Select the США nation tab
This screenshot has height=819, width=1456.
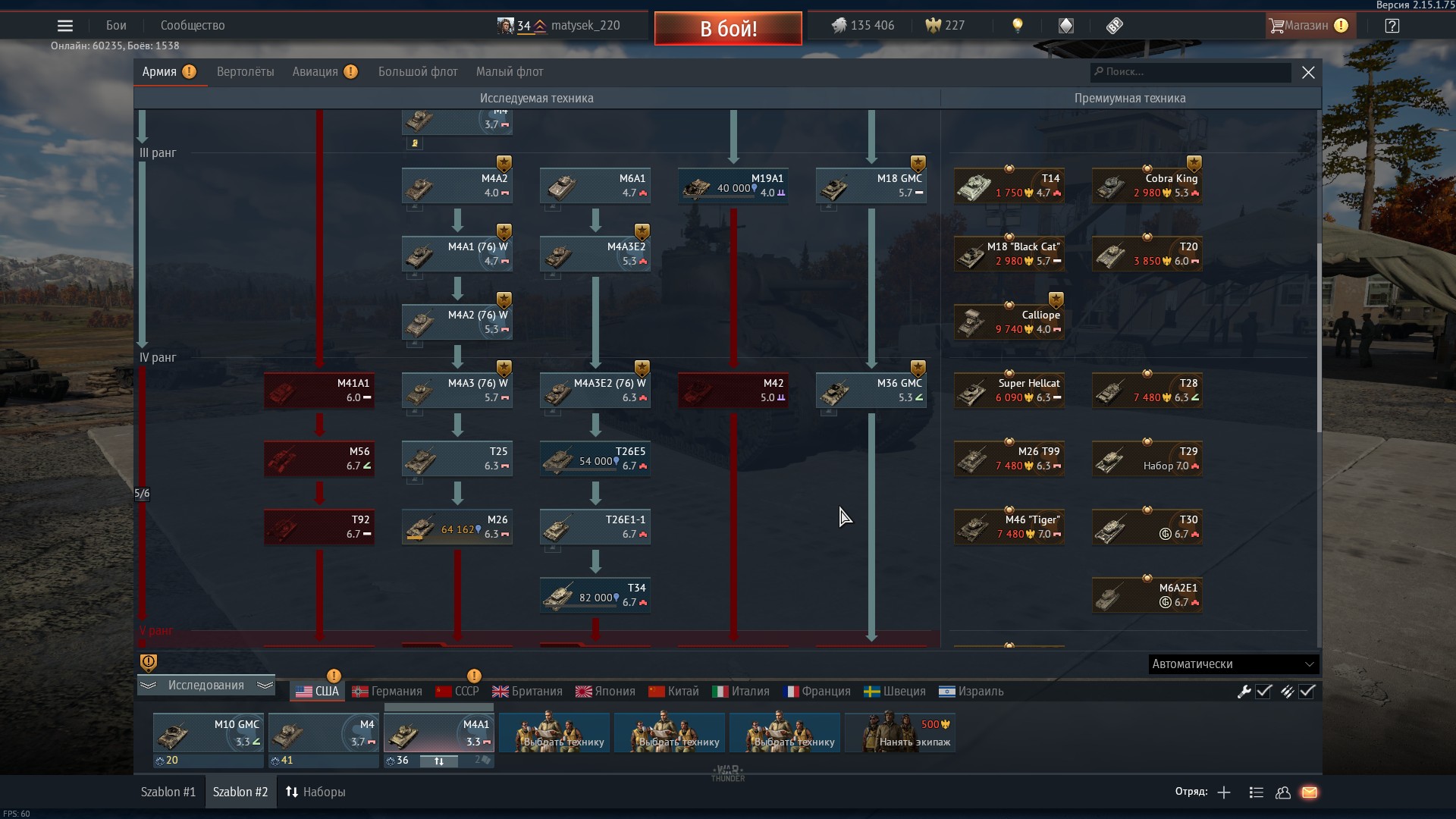pyautogui.click(x=318, y=692)
